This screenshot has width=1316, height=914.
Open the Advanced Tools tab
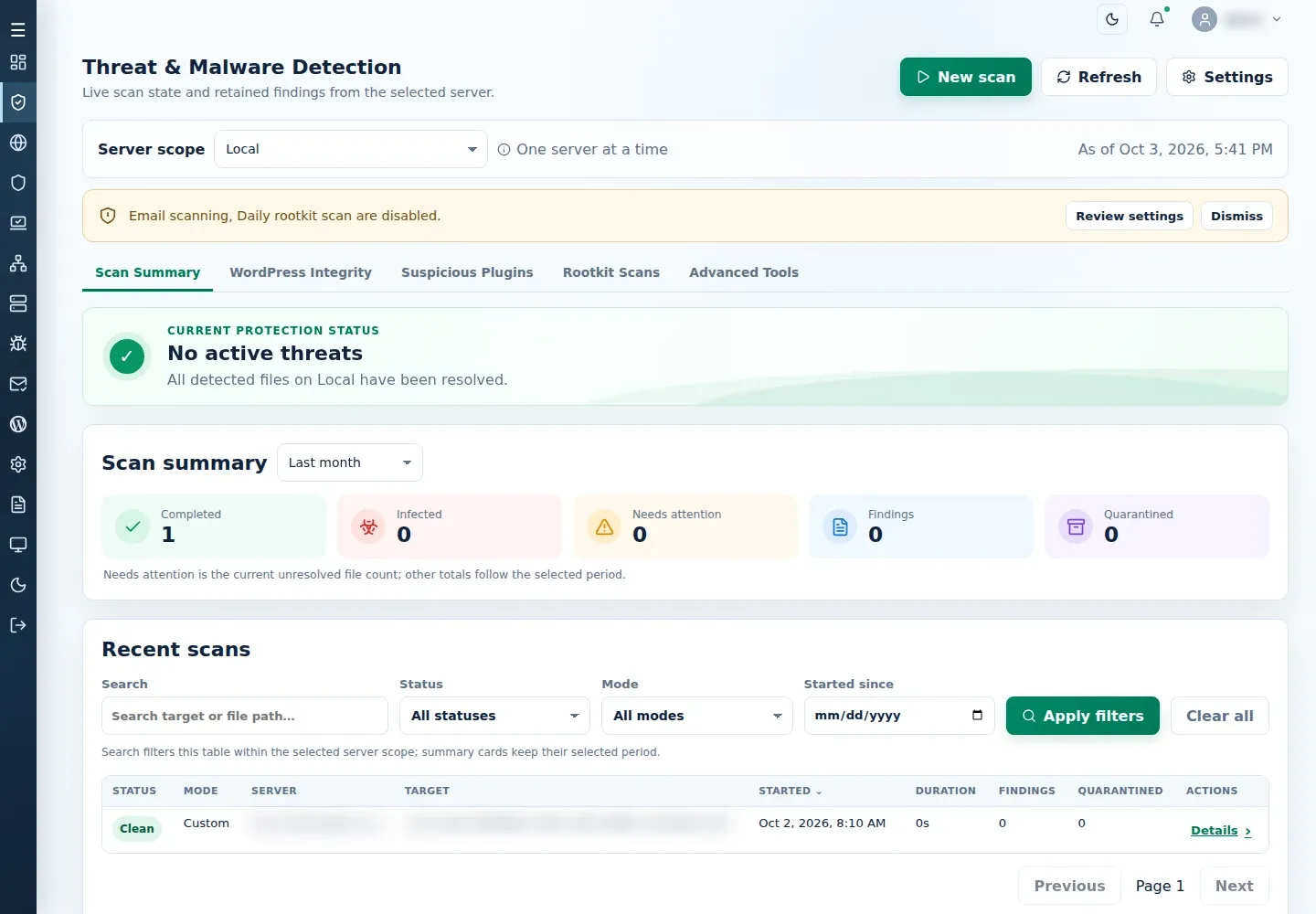744,272
